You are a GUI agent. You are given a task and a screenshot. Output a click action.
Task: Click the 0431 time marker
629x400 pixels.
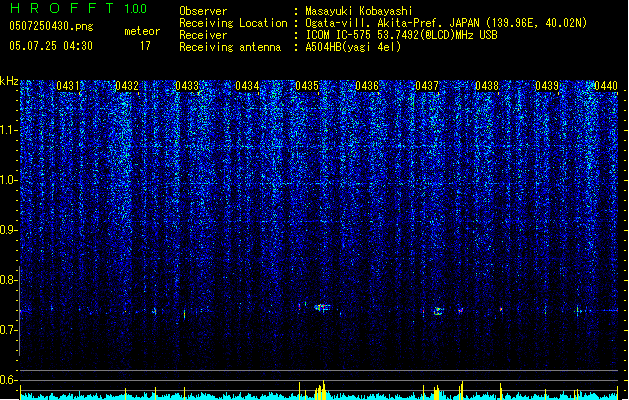(x=67, y=86)
